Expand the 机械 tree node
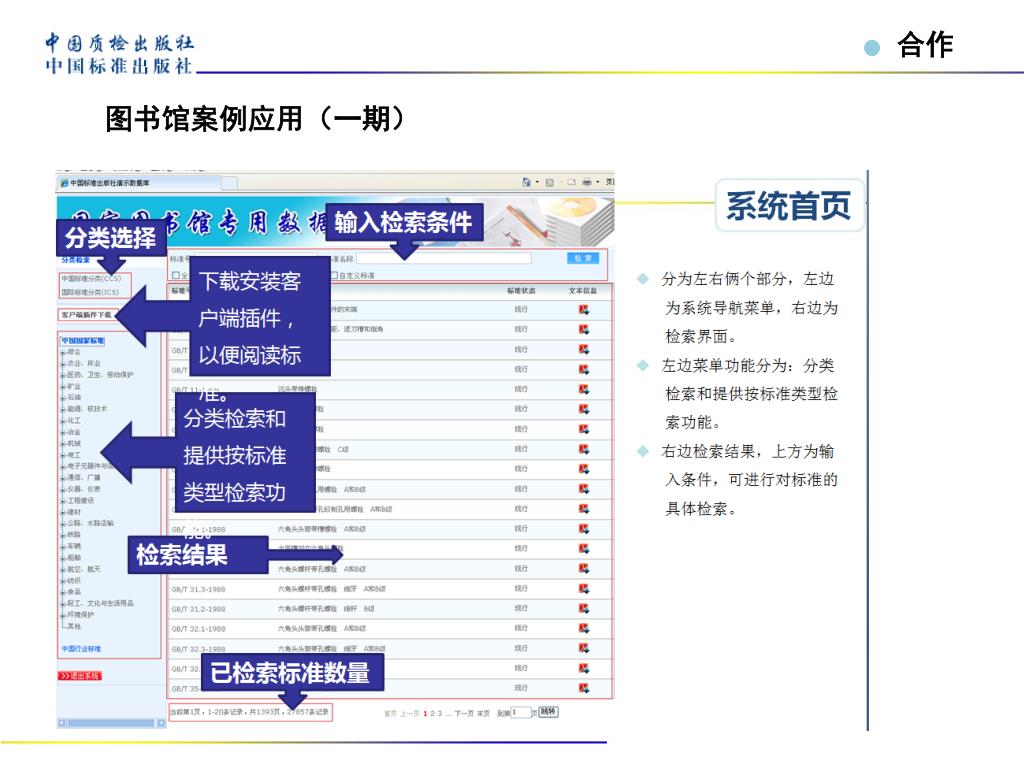This screenshot has height=768, width=1024. point(63,443)
